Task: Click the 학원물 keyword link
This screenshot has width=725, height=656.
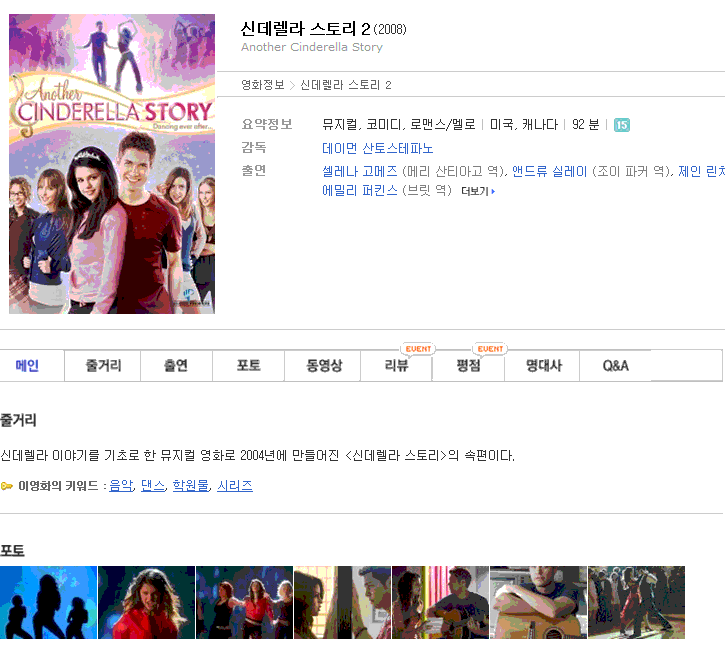Action: pyautogui.click(x=190, y=485)
